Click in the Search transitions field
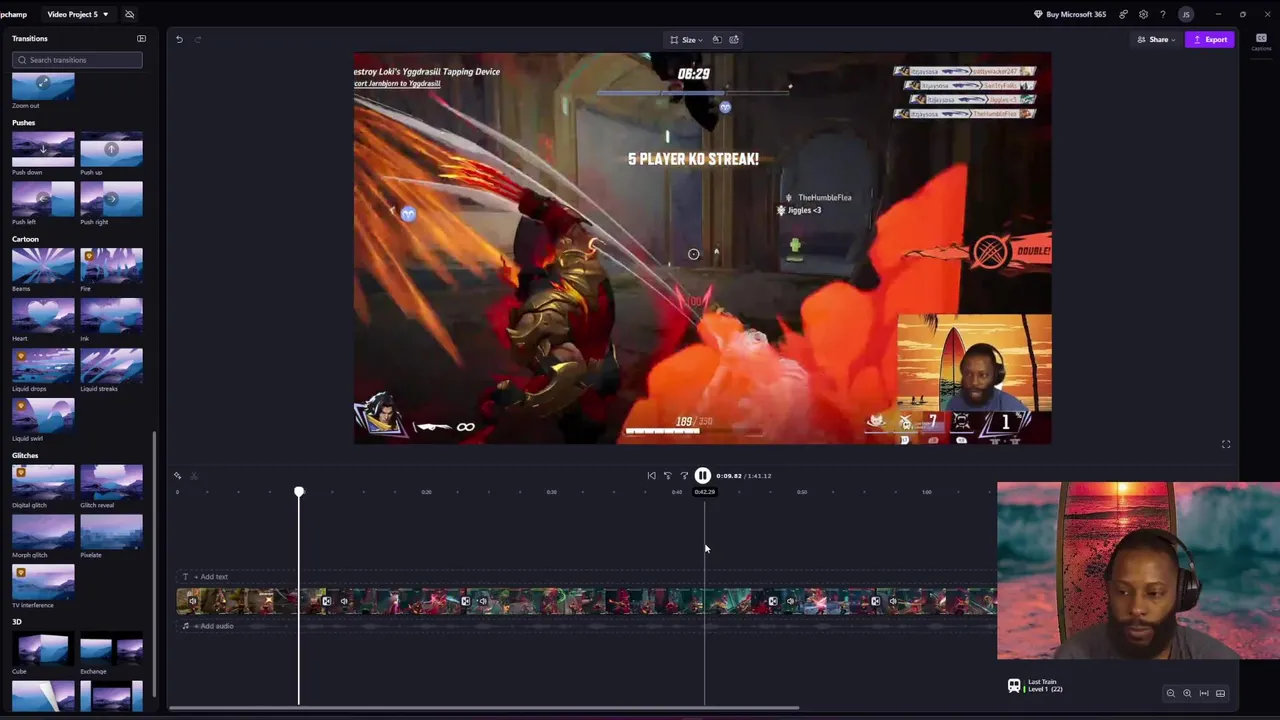 coord(77,60)
